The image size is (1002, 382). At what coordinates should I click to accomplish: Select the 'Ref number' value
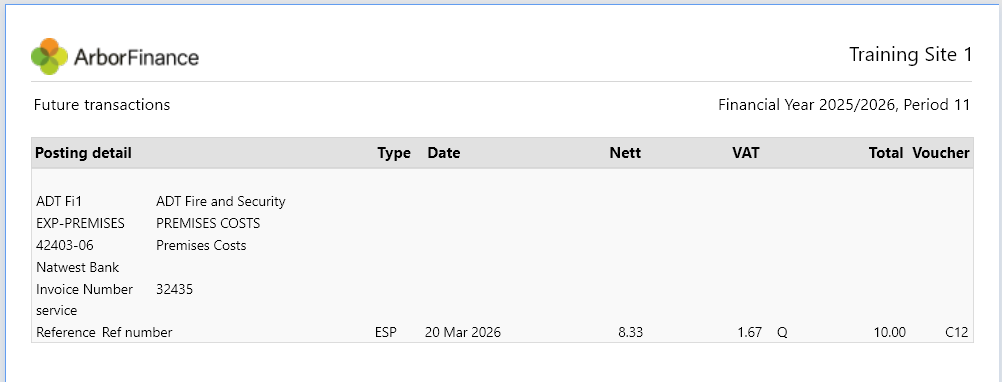pos(137,332)
